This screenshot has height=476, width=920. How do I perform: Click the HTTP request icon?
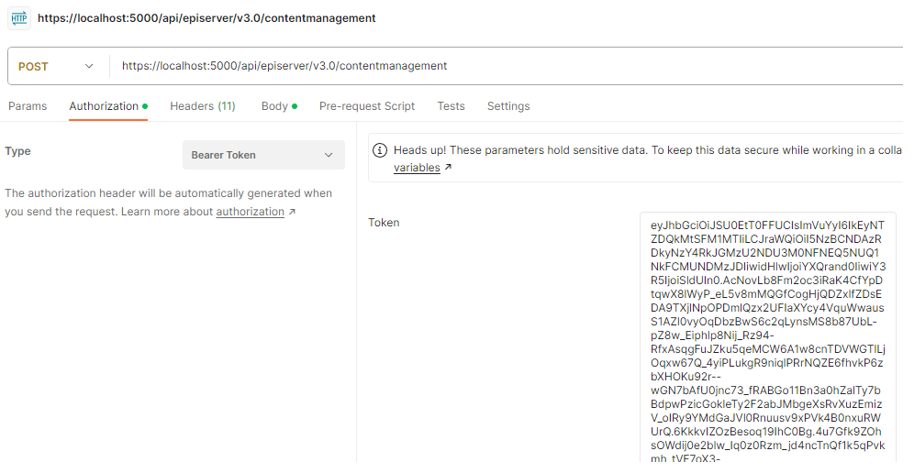(x=18, y=18)
